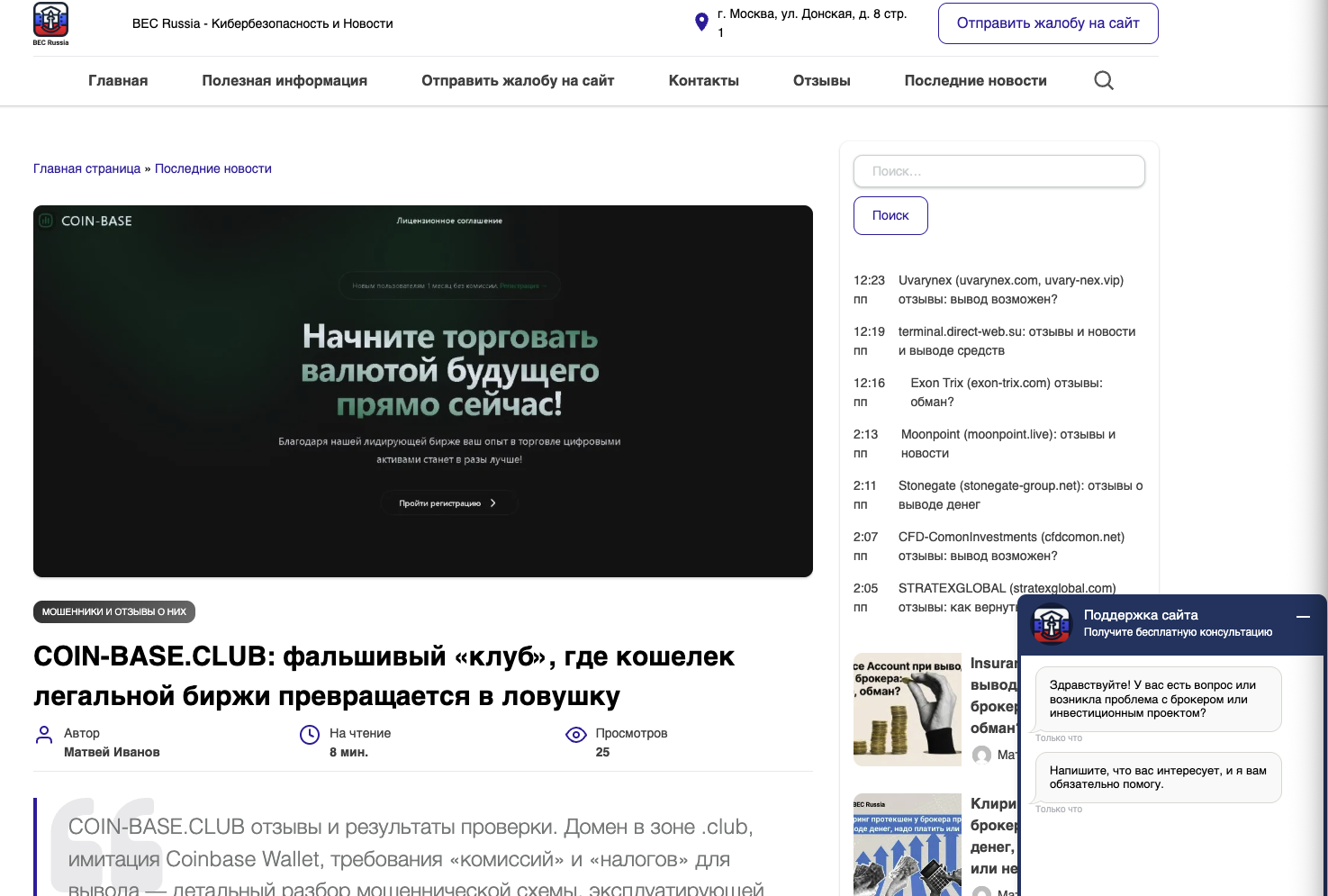The width and height of the screenshot is (1328, 896).
Task: Open the Moonpoint news link
Action: [x=1008, y=444]
